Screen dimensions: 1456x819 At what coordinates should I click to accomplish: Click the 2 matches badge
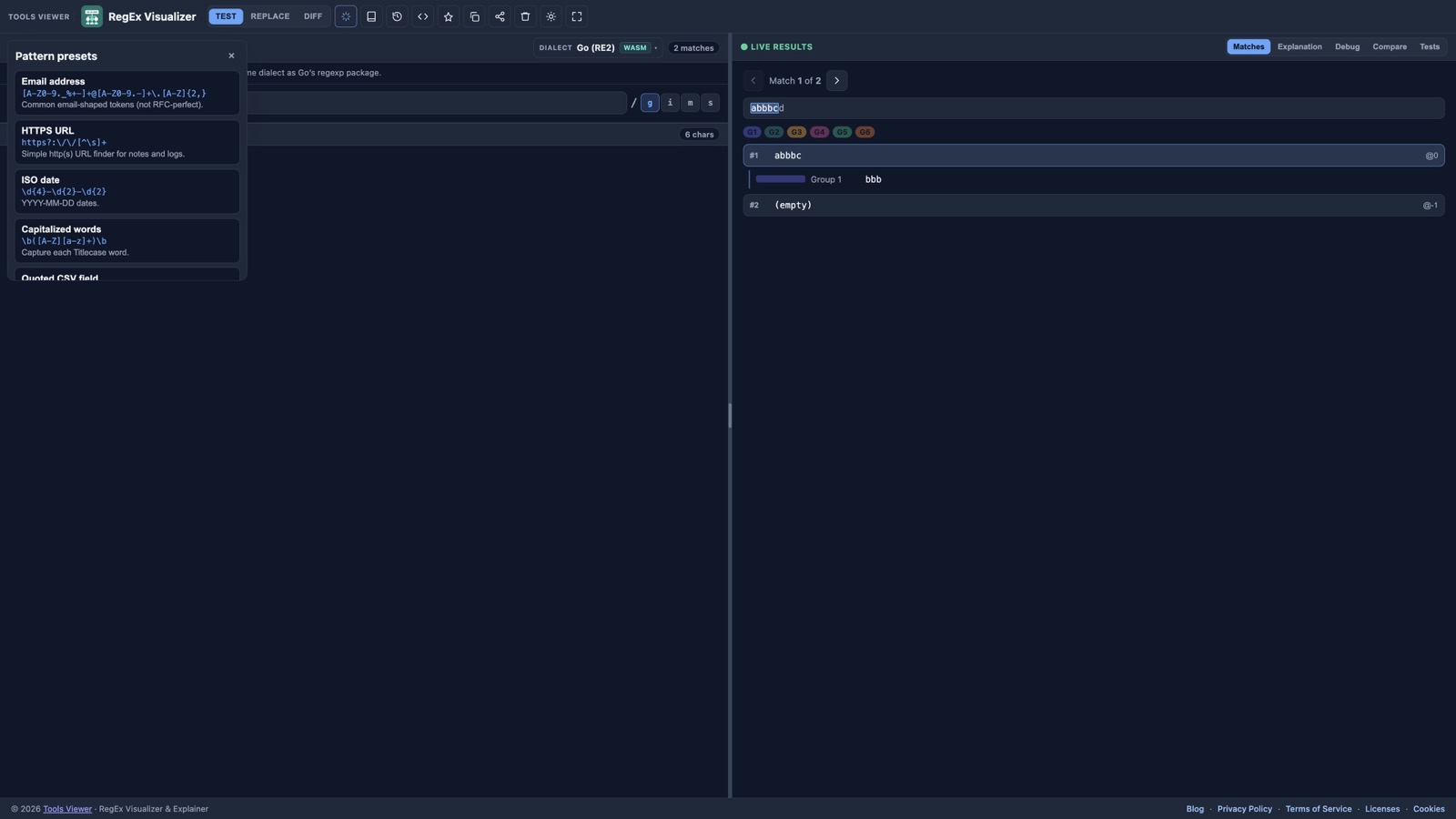pyautogui.click(x=693, y=47)
